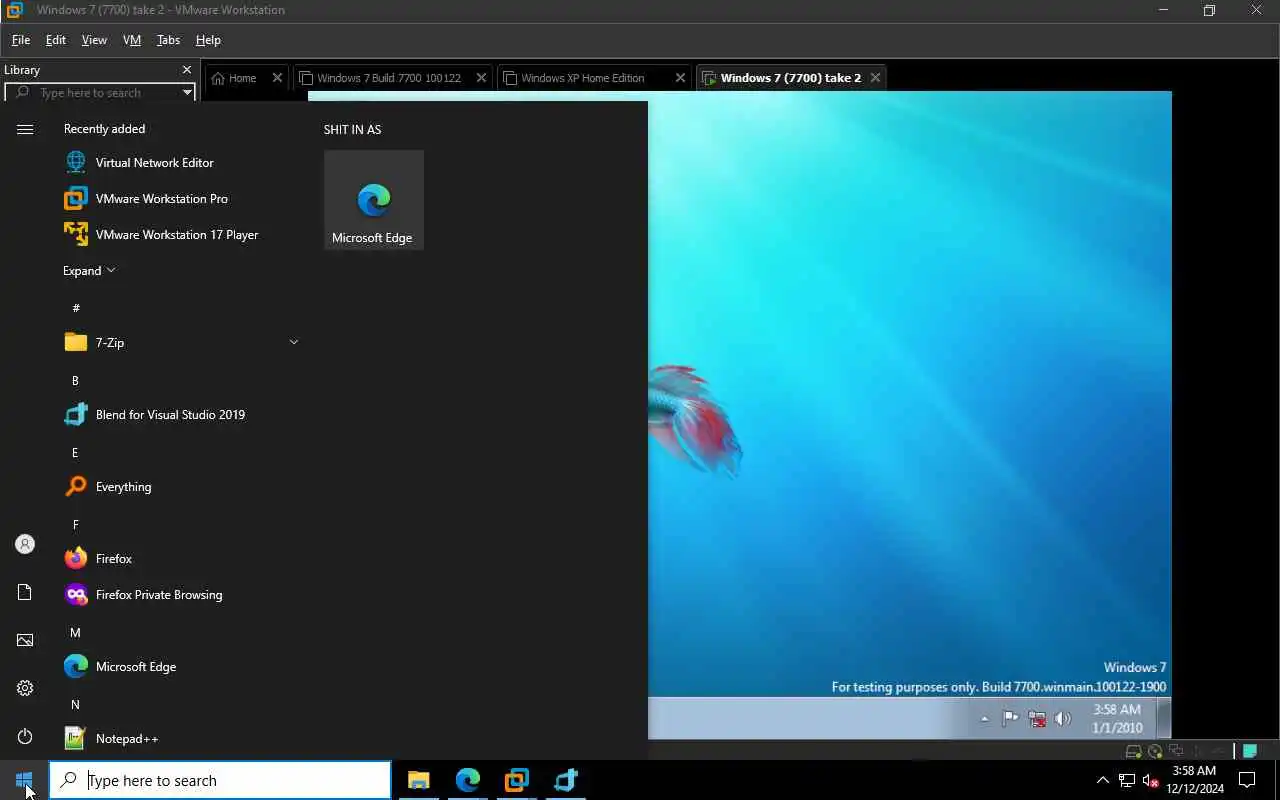Open the VMware message log icon
The height and width of the screenshot is (800, 1280).
1250,751
